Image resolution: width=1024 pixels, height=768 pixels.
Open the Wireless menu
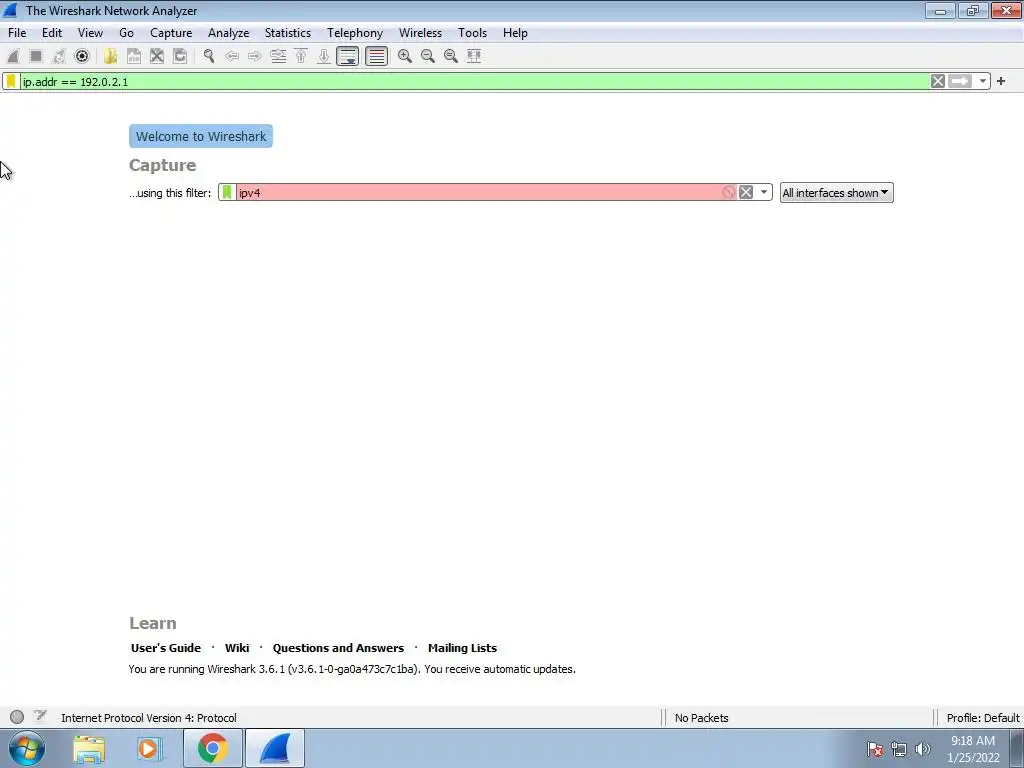[x=420, y=33]
